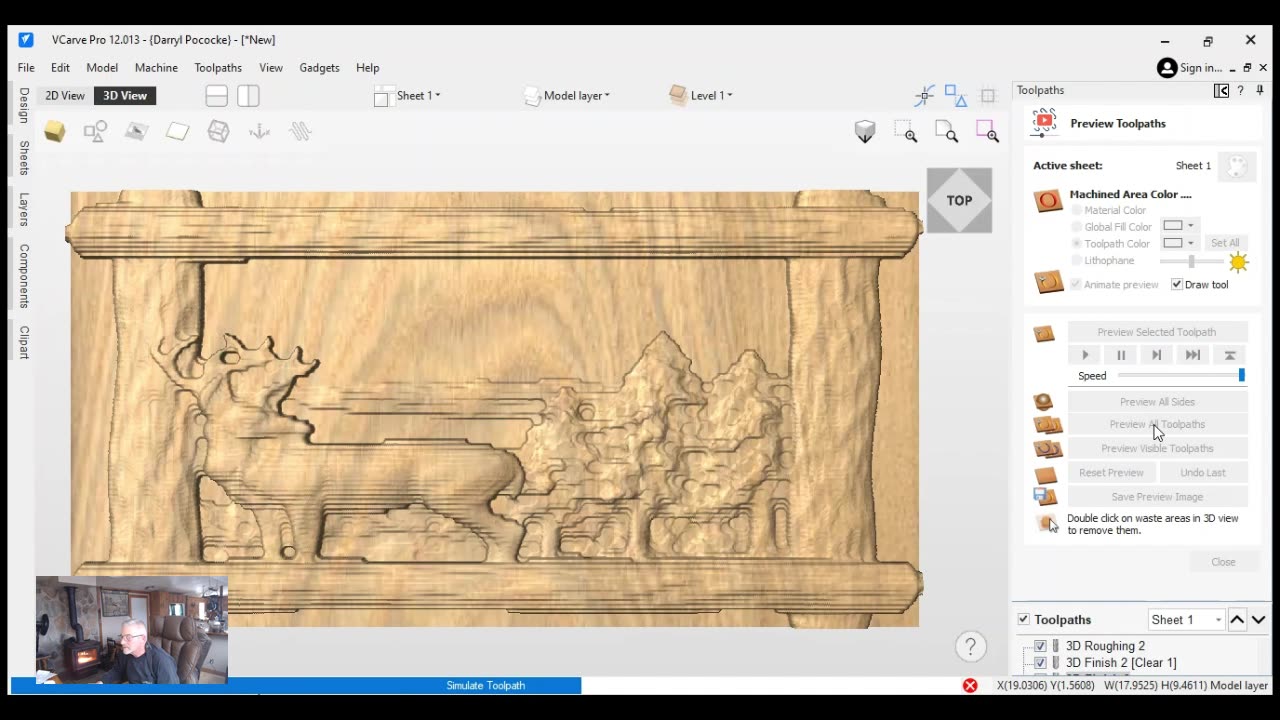The height and width of the screenshot is (720, 1280).
Task: Click the Lithophane brightness slider
Action: click(x=1191, y=261)
